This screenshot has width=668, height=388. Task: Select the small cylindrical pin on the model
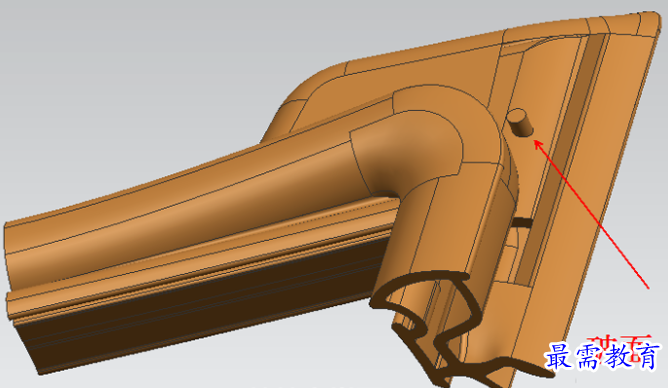point(520,122)
